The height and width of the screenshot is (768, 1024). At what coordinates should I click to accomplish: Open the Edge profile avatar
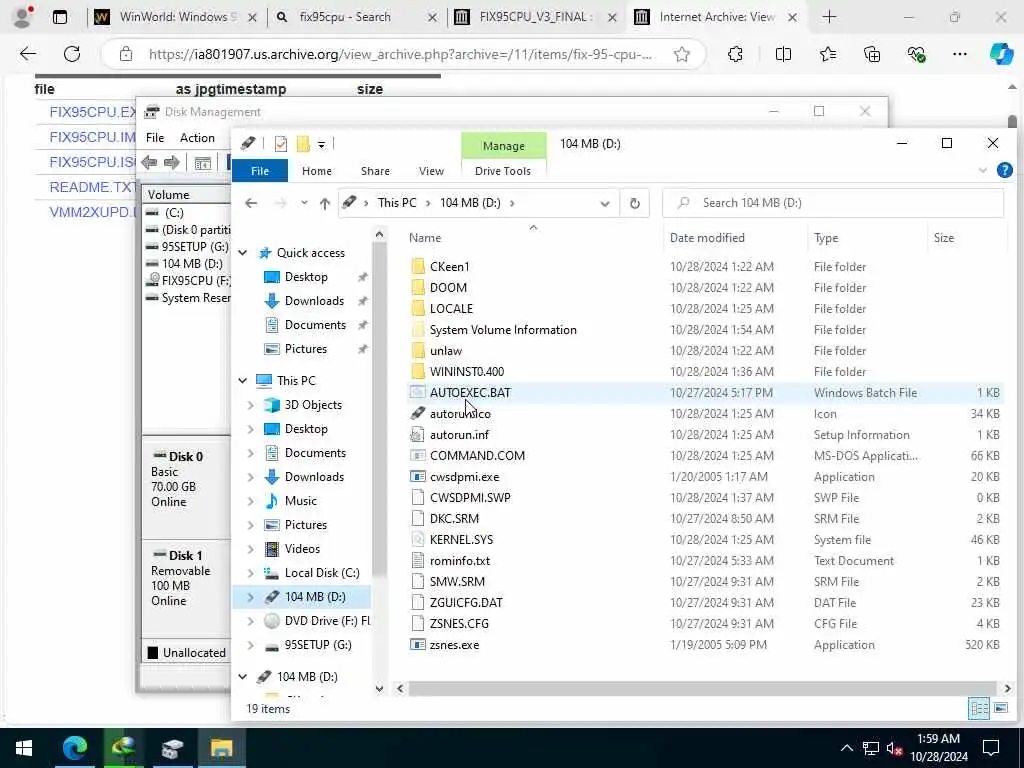[x=23, y=17]
